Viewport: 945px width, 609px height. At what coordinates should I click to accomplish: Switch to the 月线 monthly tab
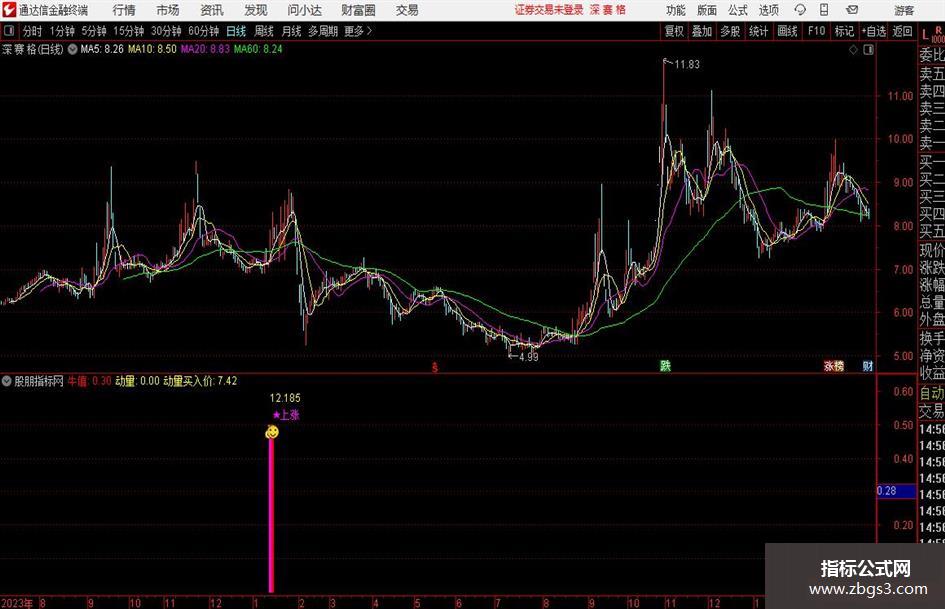click(x=292, y=31)
